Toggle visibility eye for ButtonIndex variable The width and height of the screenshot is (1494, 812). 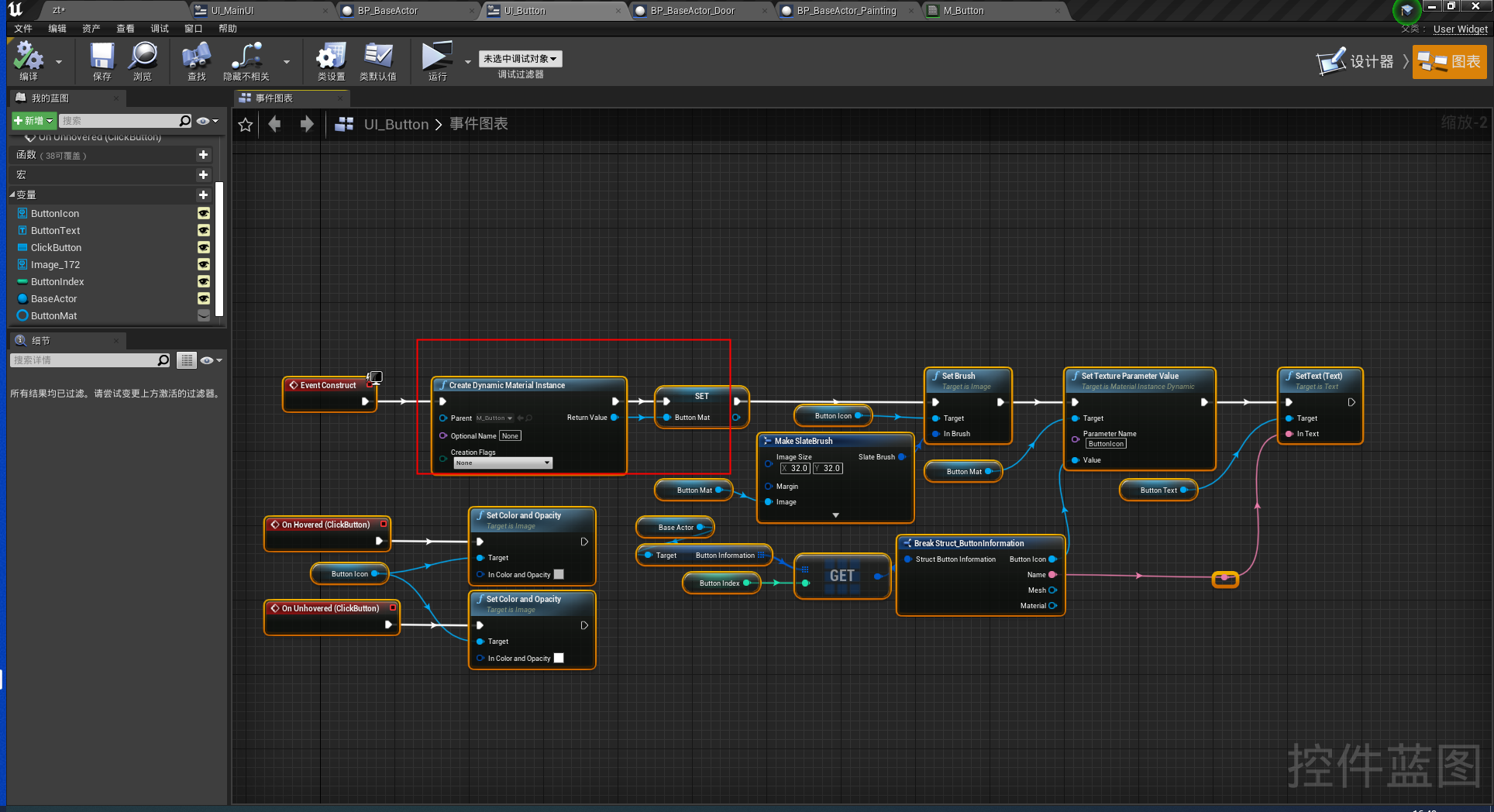[x=204, y=281]
